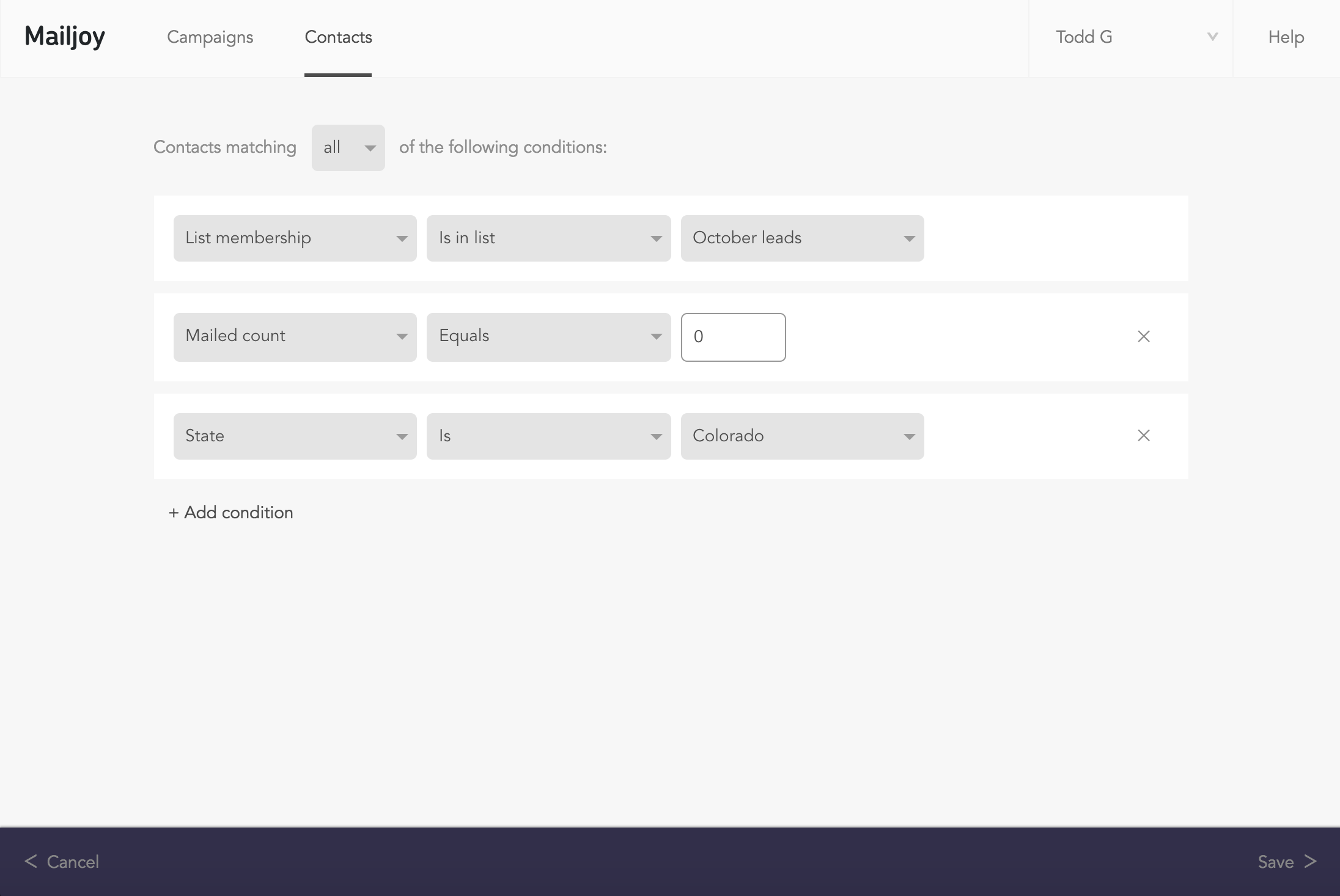Remove the Mailed count condition
This screenshot has width=1340, height=896.
pos(1143,336)
